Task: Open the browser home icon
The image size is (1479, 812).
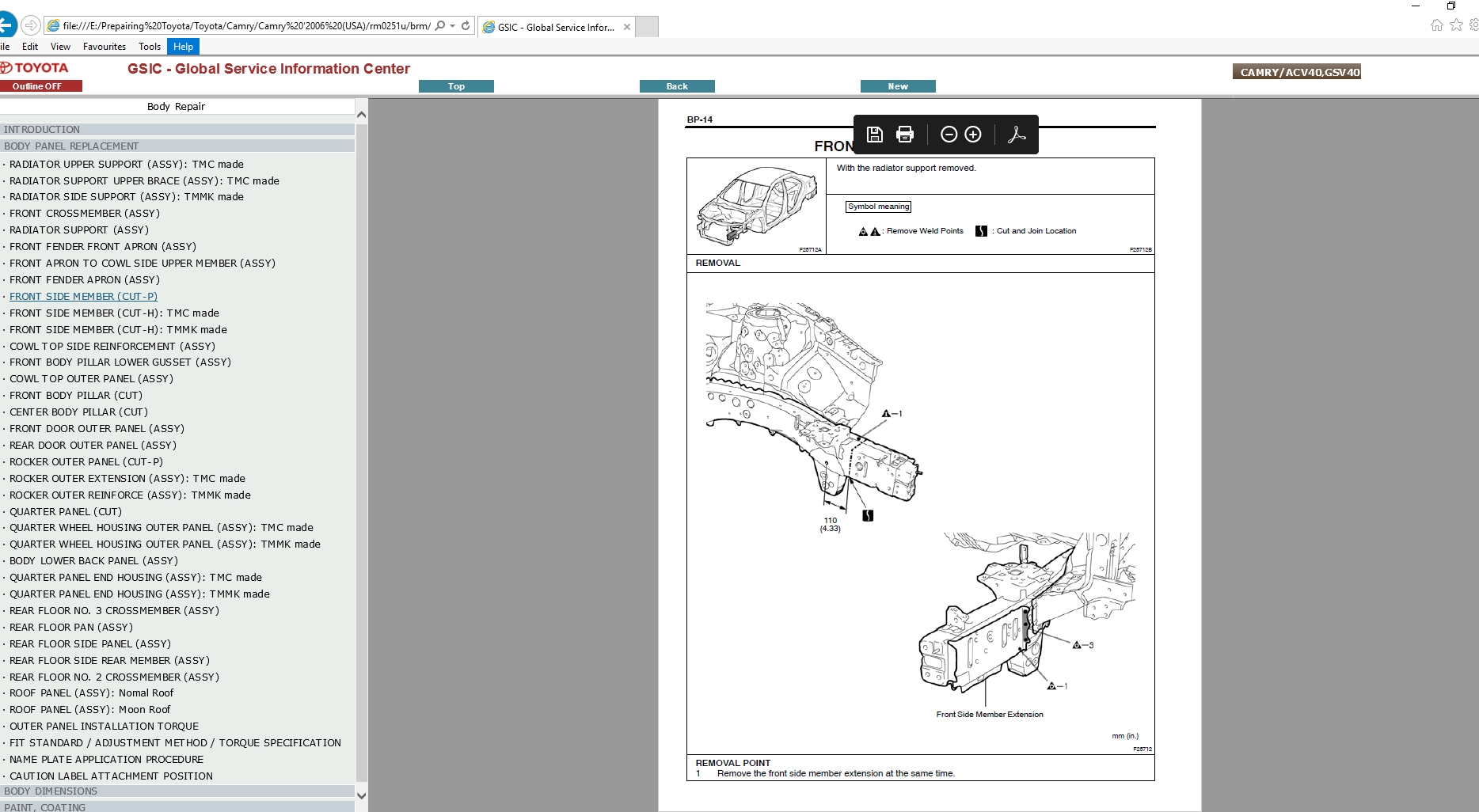Action: 1436,25
